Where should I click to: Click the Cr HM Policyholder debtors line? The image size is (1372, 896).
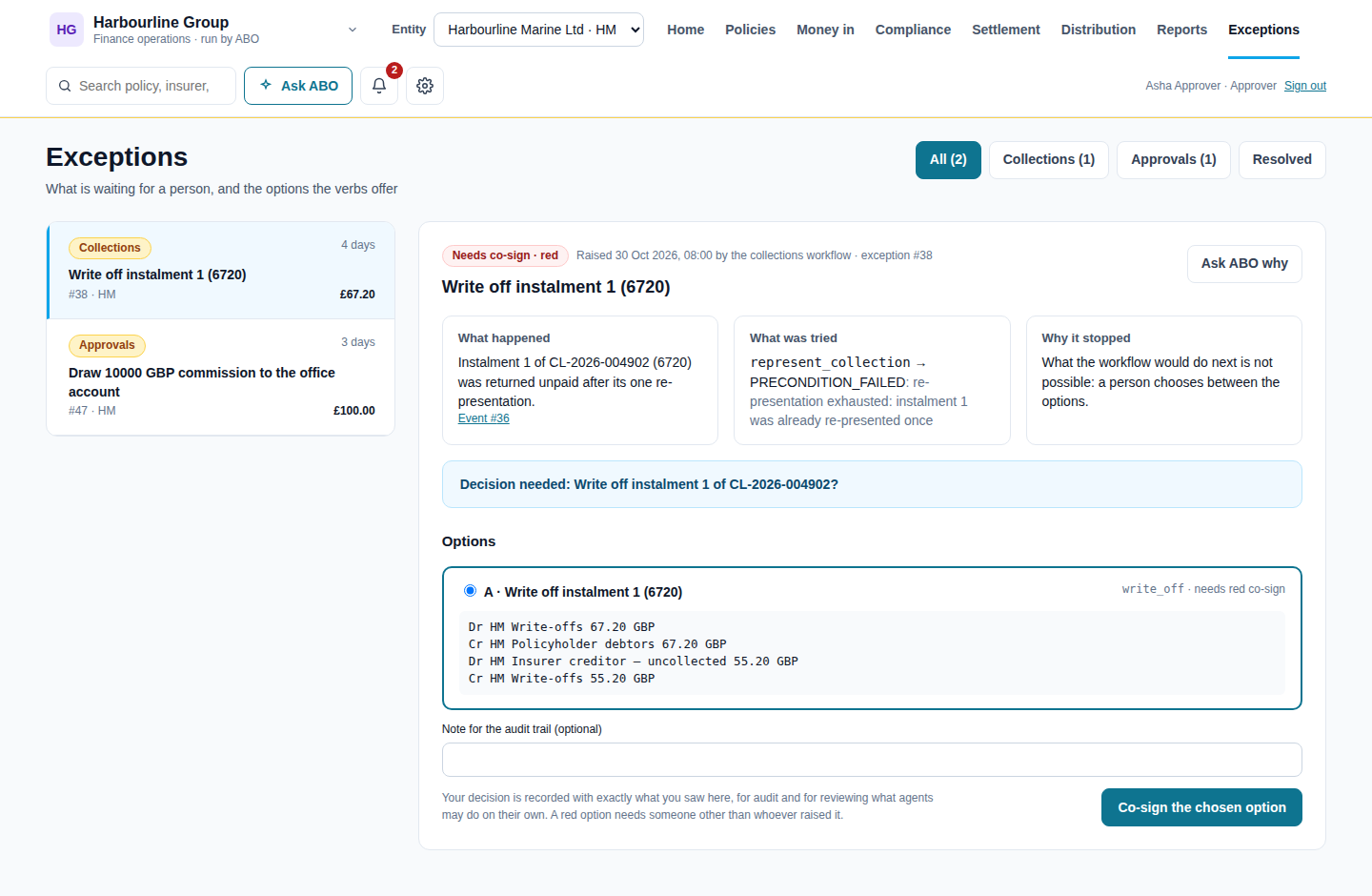[x=597, y=644]
